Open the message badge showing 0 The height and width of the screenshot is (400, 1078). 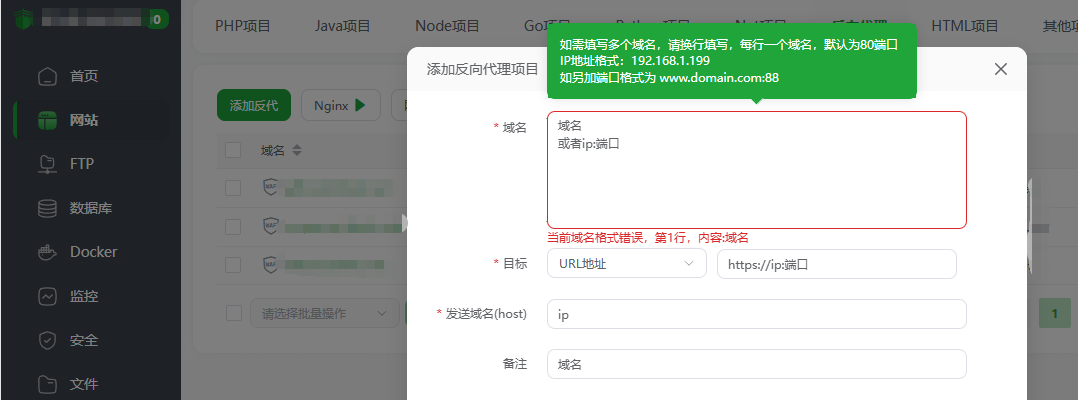[x=157, y=19]
